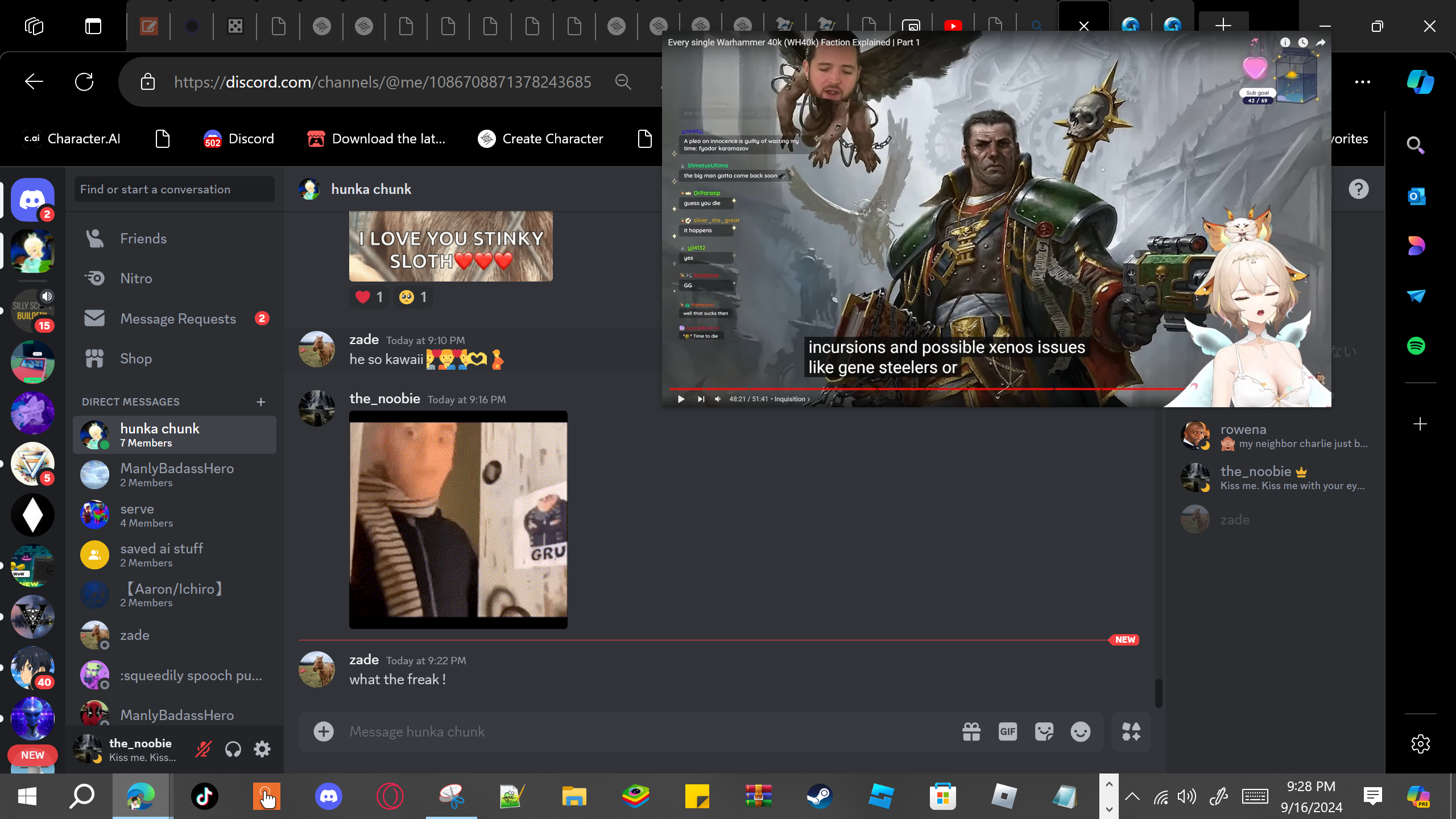Click Watch later clock icon in player
Screen dimensions: 1456x819
click(1303, 42)
